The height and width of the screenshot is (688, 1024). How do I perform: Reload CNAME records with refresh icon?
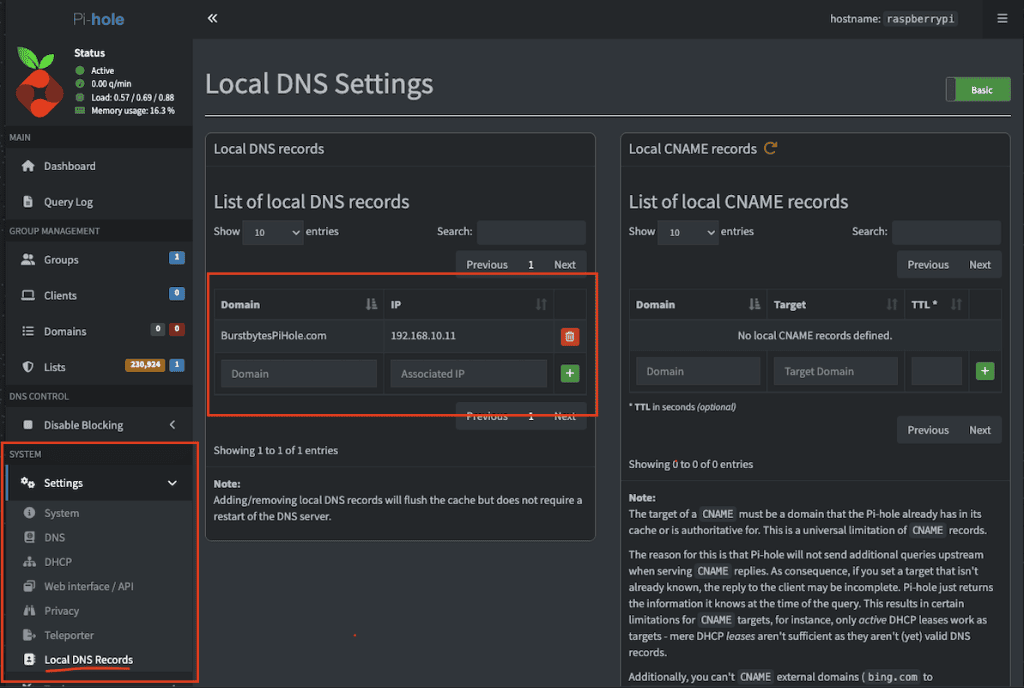point(771,148)
